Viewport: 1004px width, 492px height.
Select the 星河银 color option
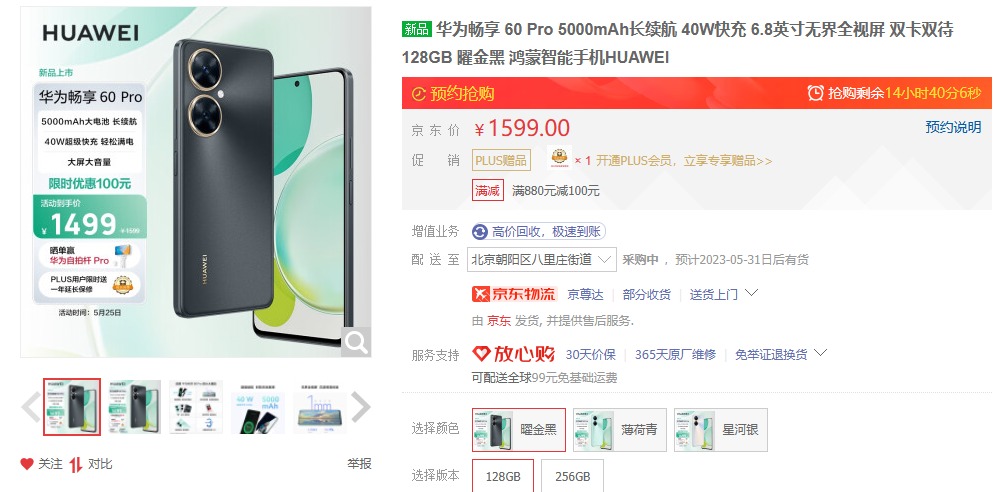pyautogui.click(x=721, y=430)
